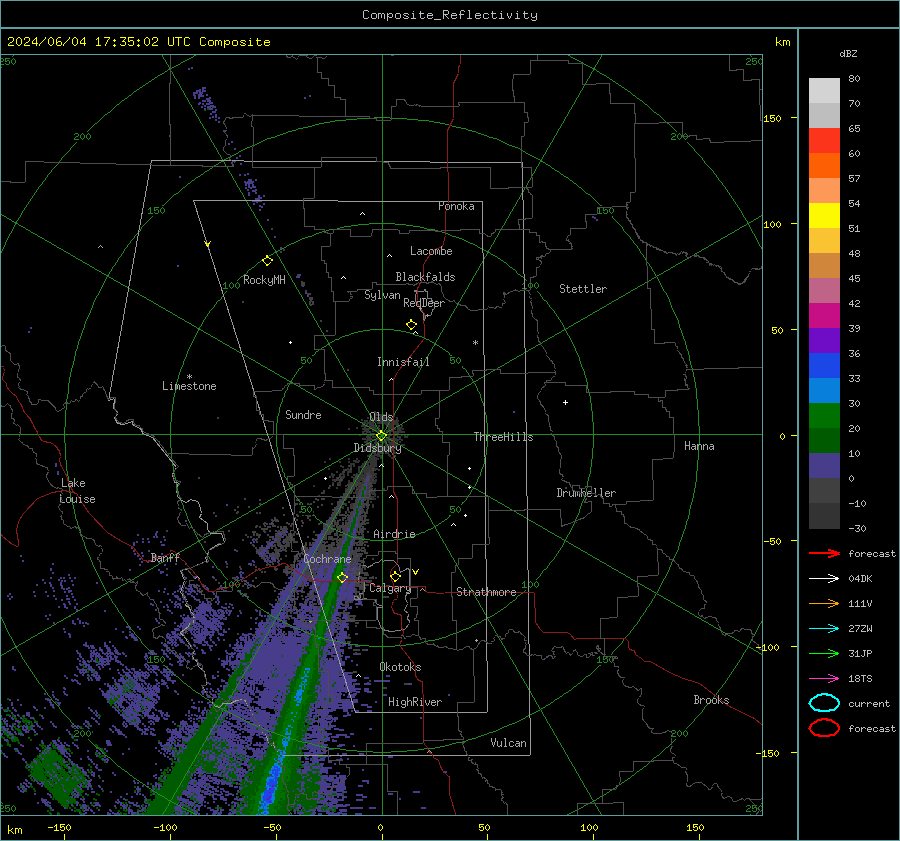Screen dimensions: 900x841
Task: Select the light blue 30-33 dBZ swatch
Action: (824, 390)
